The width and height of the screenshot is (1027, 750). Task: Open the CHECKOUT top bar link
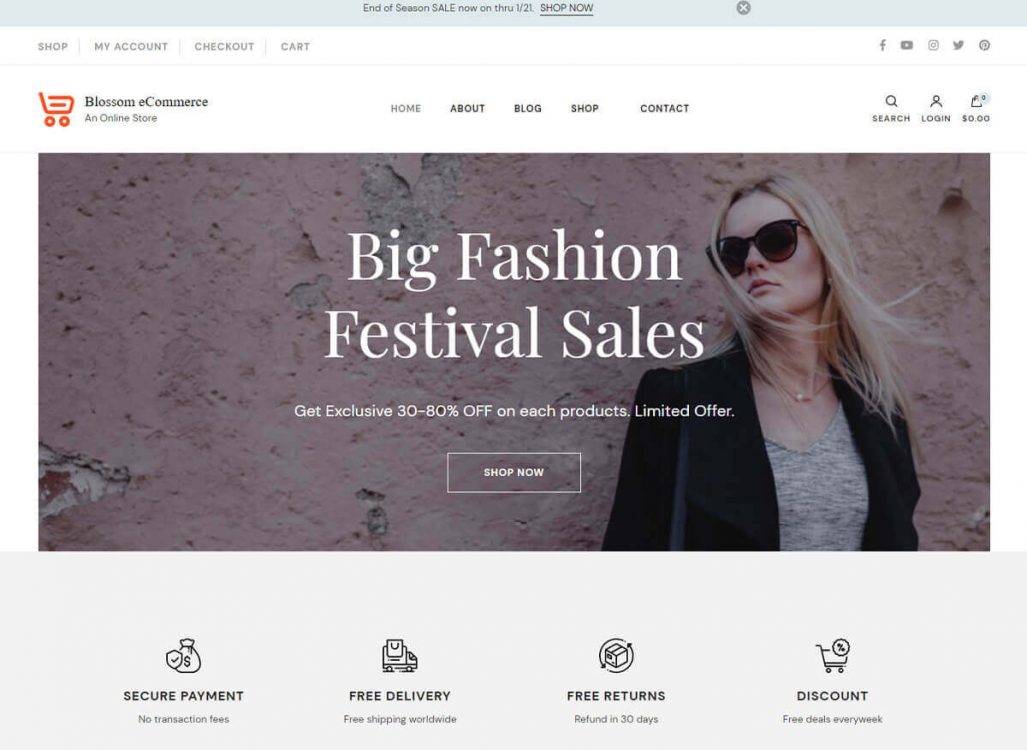point(224,47)
